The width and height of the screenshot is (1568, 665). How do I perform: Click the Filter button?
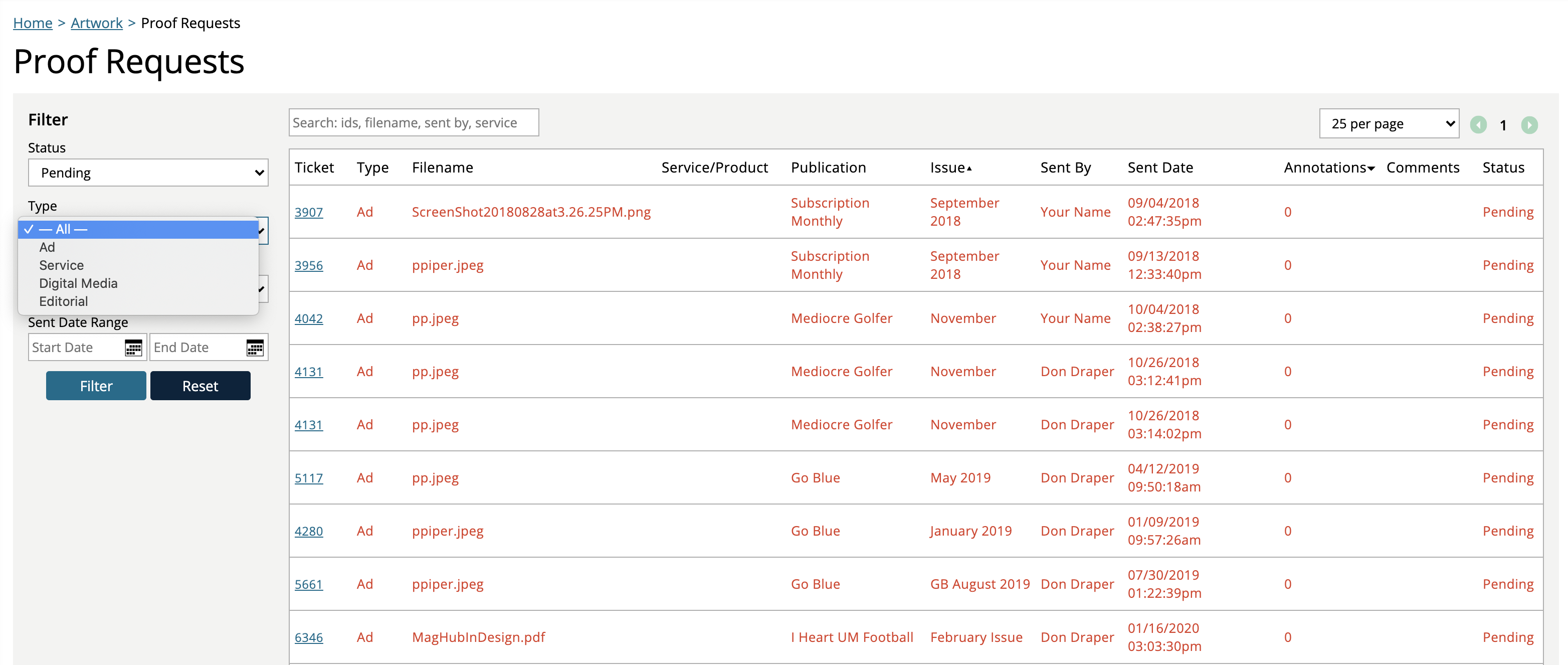tap(96, 386)
